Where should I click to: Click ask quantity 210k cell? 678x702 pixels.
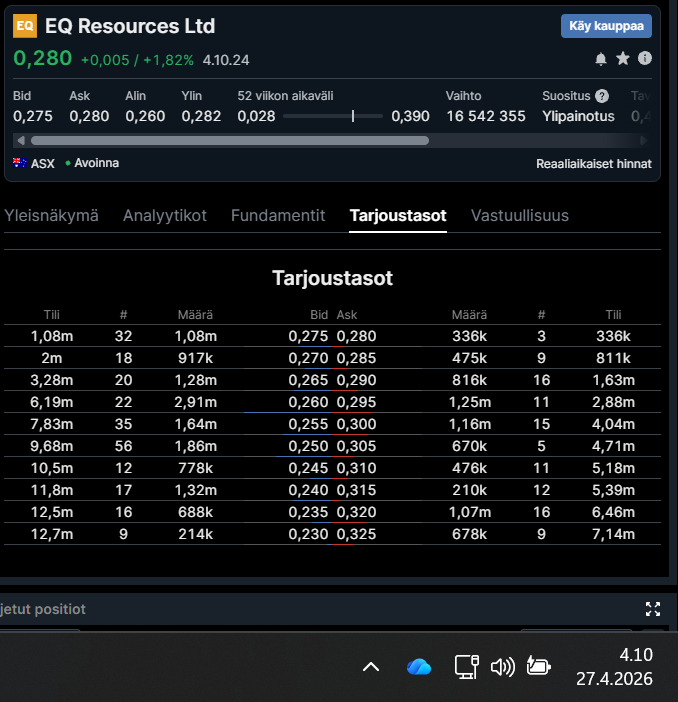click(469, 490)
